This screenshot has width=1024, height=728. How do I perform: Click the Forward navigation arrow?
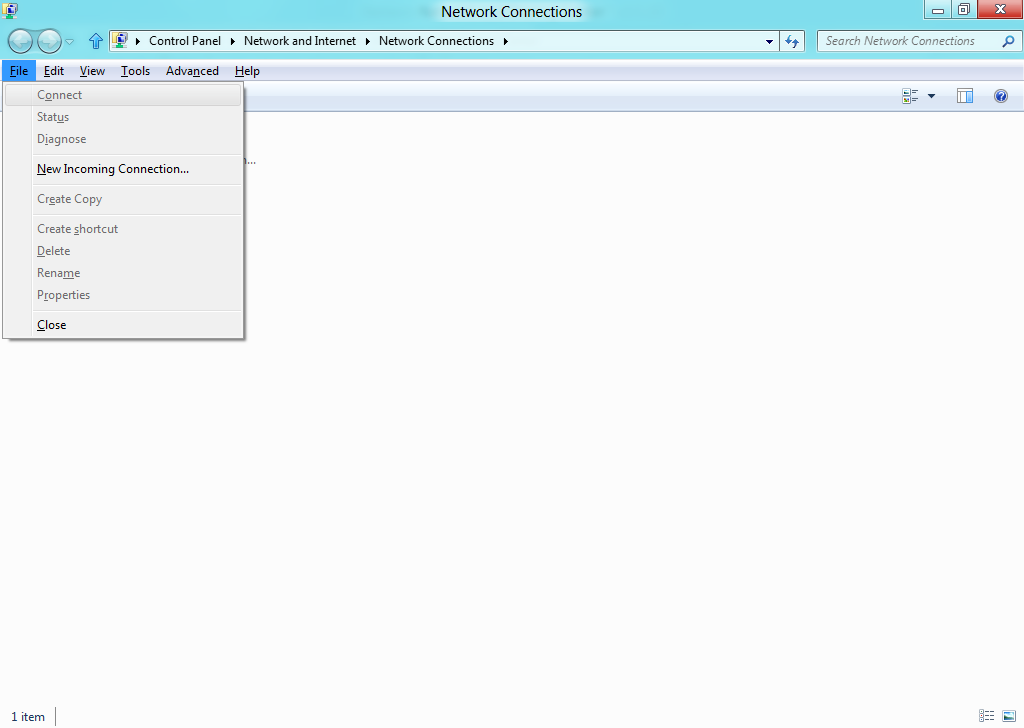point(49,42)
